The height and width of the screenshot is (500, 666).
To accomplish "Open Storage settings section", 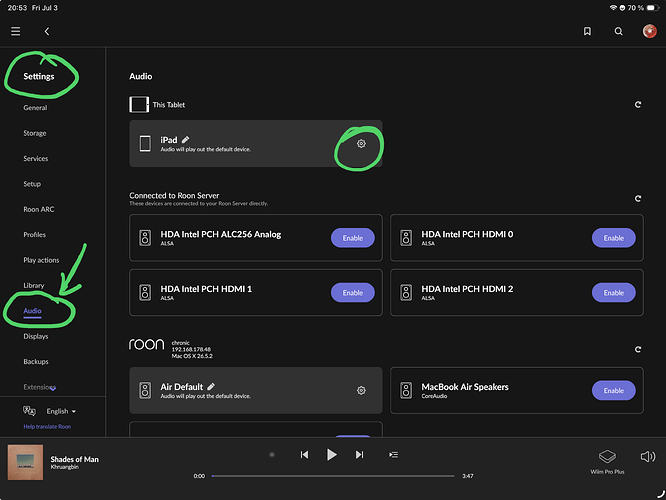I will (x=35, y=133).
